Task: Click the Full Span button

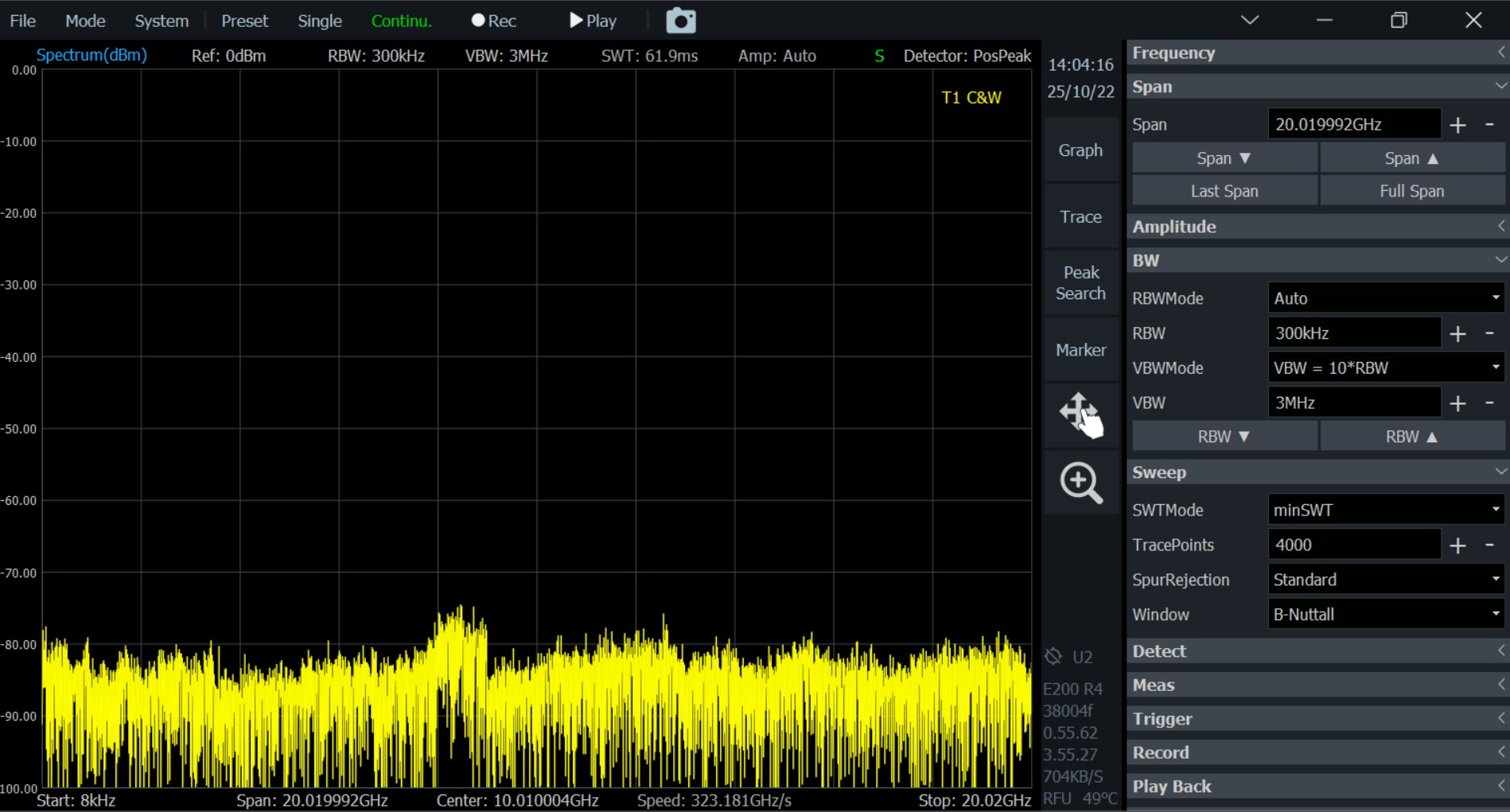Action: [1411, 191]
